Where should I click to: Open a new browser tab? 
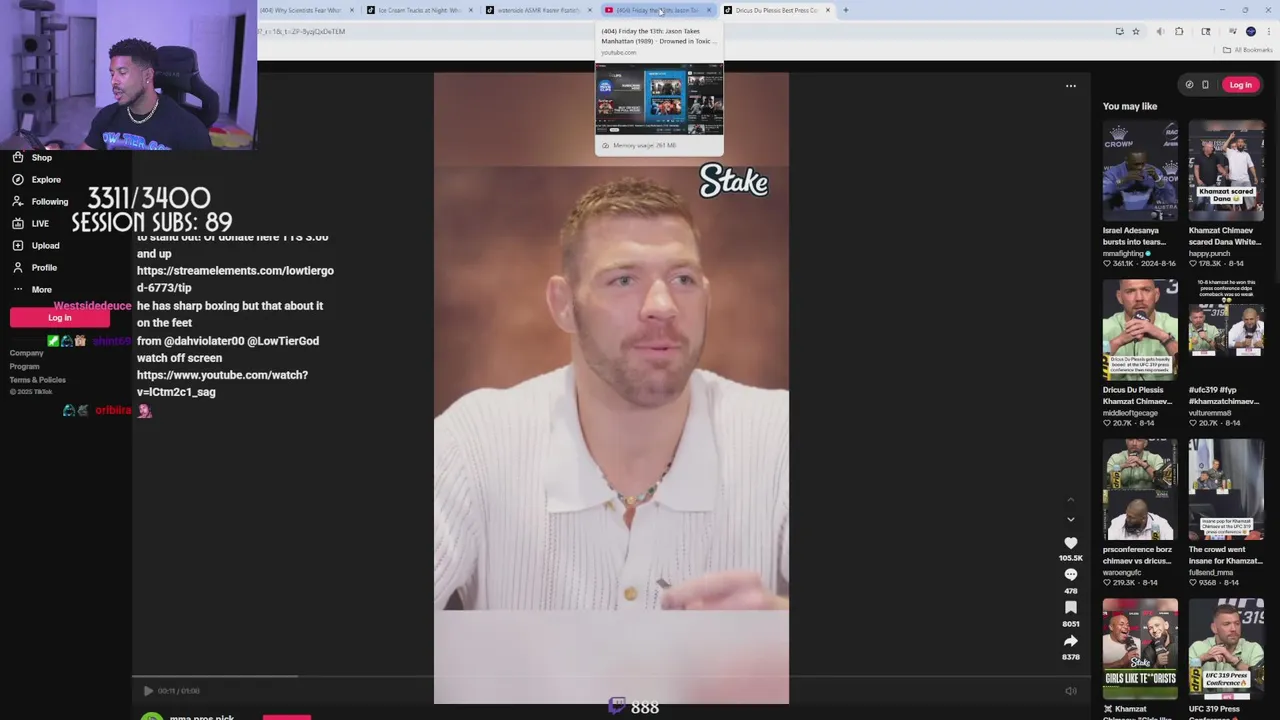point(845,10)
